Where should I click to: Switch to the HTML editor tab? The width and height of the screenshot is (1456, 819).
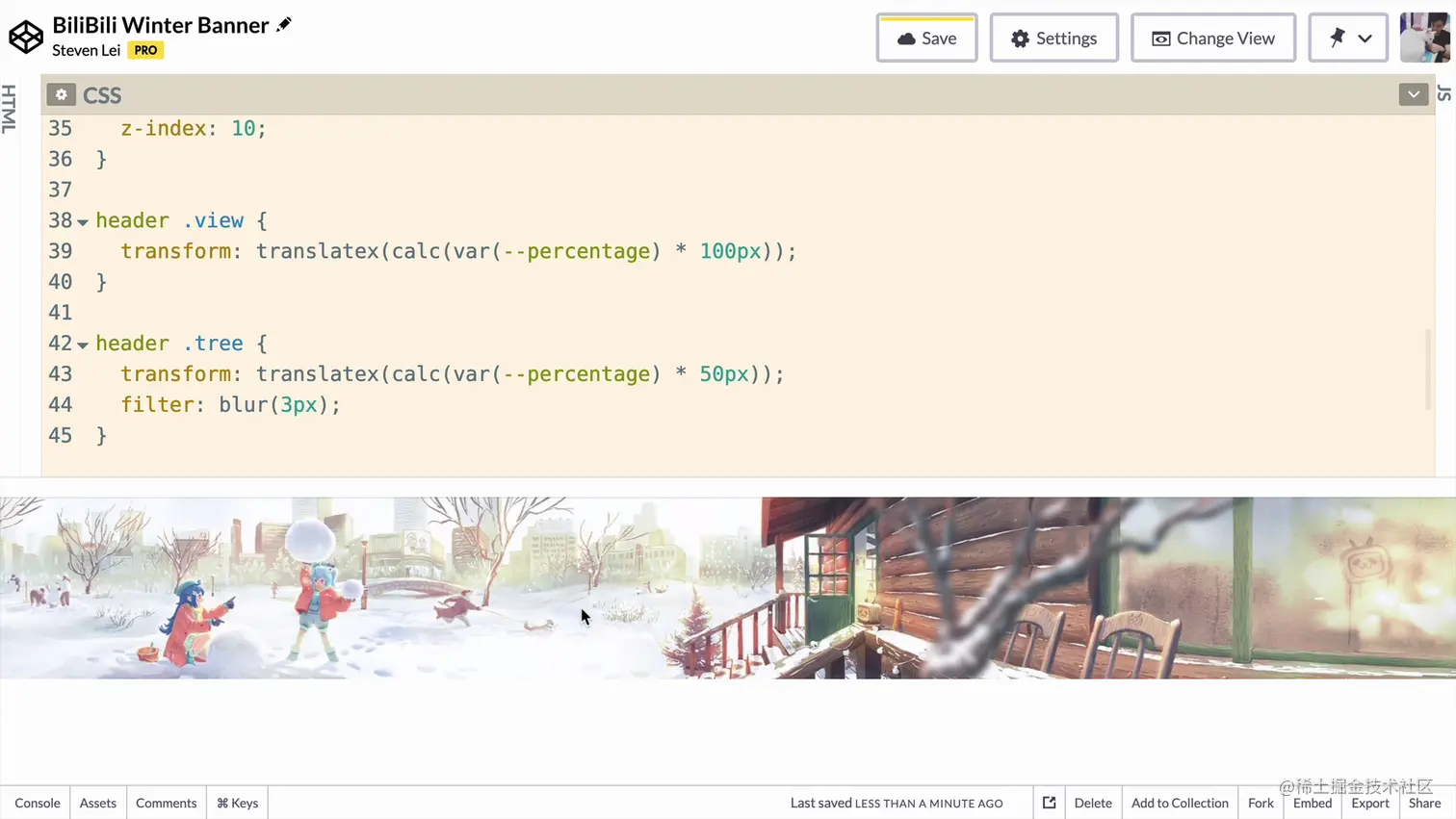pyautogui.click(x=10, y=108)
